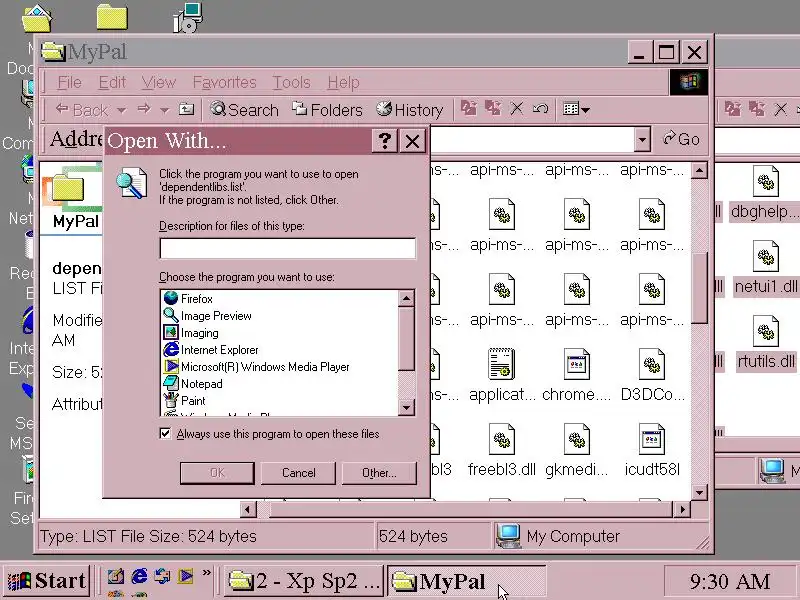Open the Favorites menu

coord(224,82)
